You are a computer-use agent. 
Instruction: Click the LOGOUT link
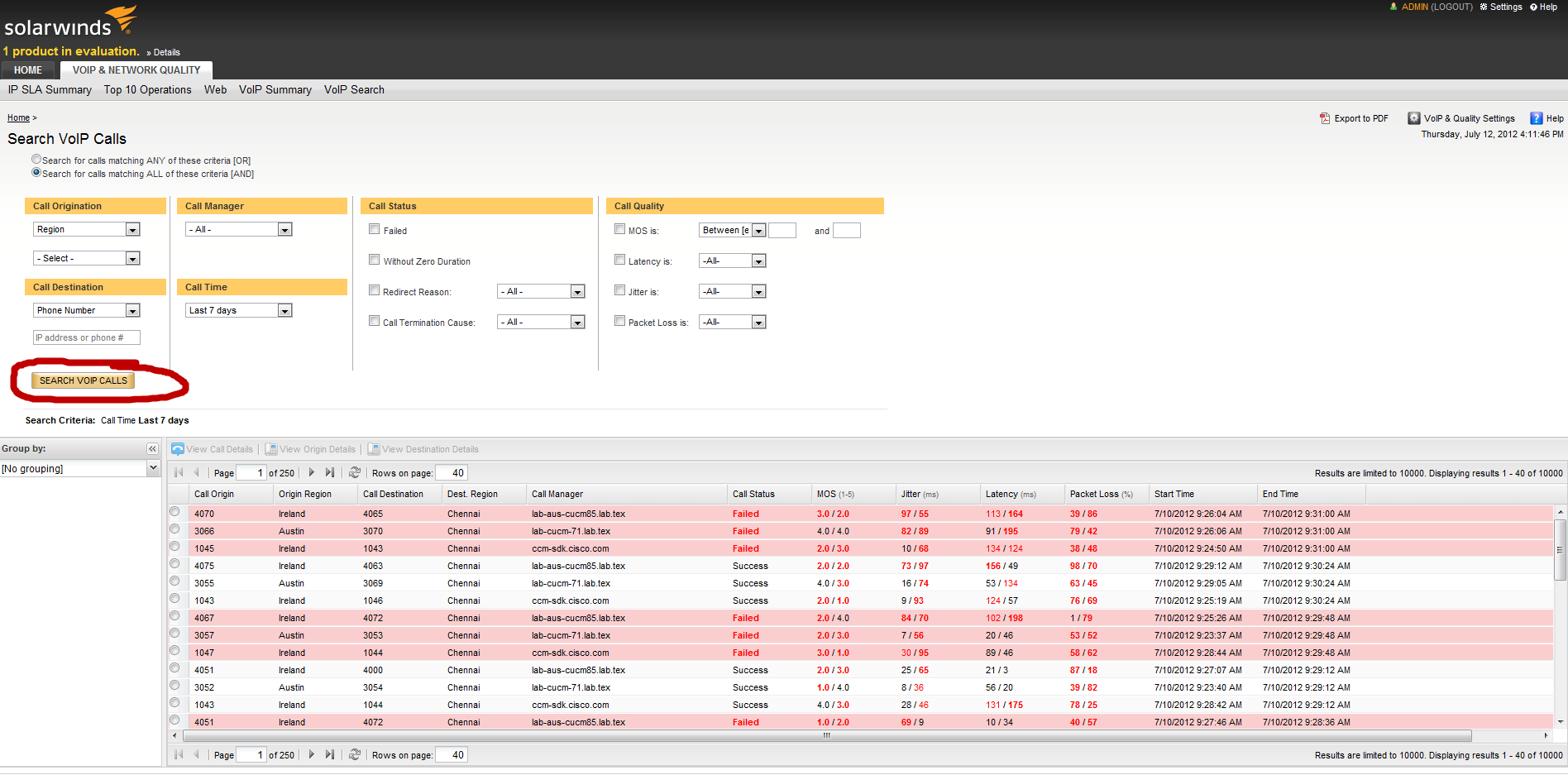1451,7
